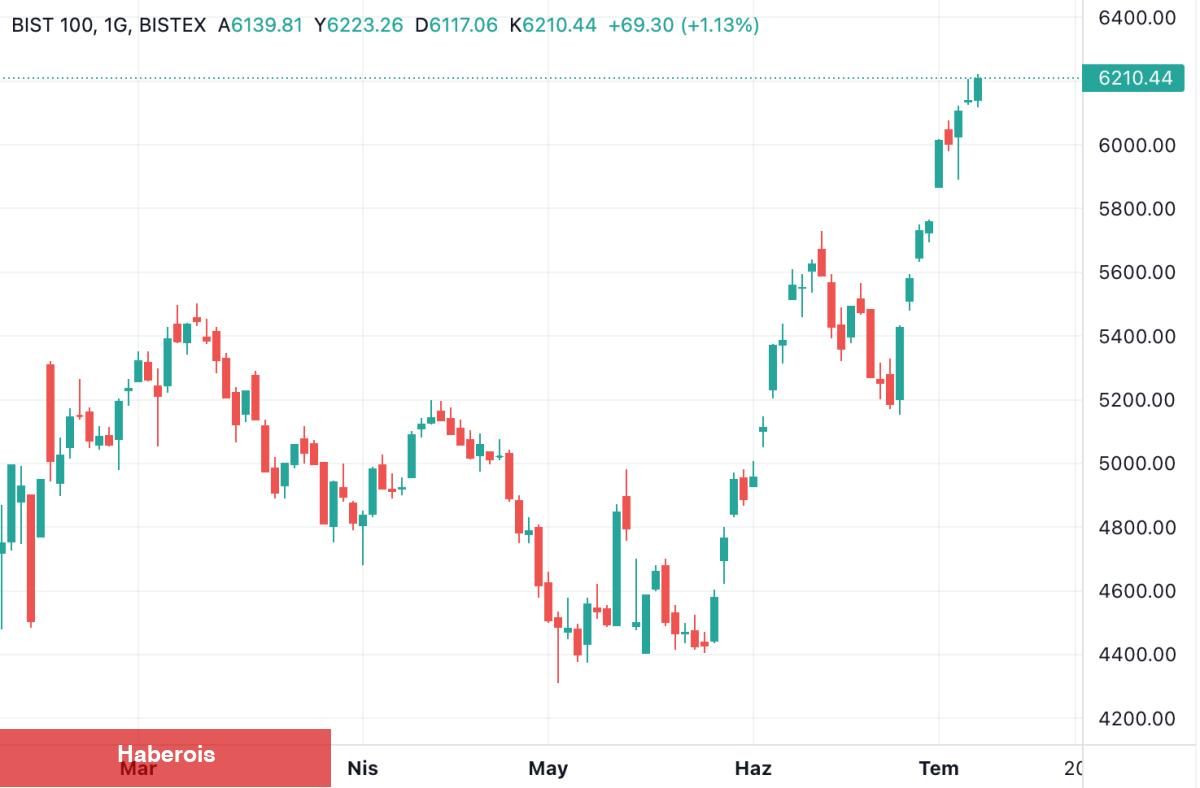Image resolution: width=1200 pixels, height=788 pixels.
Task: Click the 5000.00 price scale label
Action: 1136,463
